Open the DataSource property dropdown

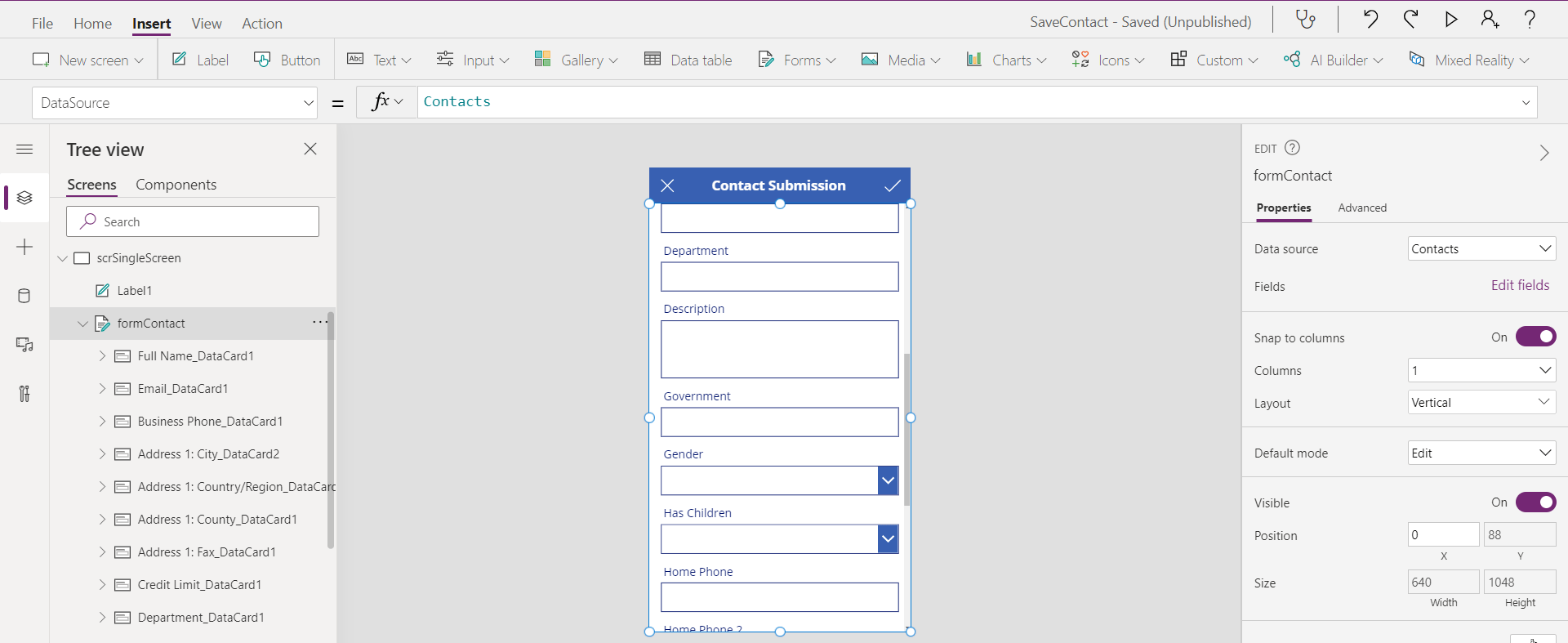[x=174, y=103]
